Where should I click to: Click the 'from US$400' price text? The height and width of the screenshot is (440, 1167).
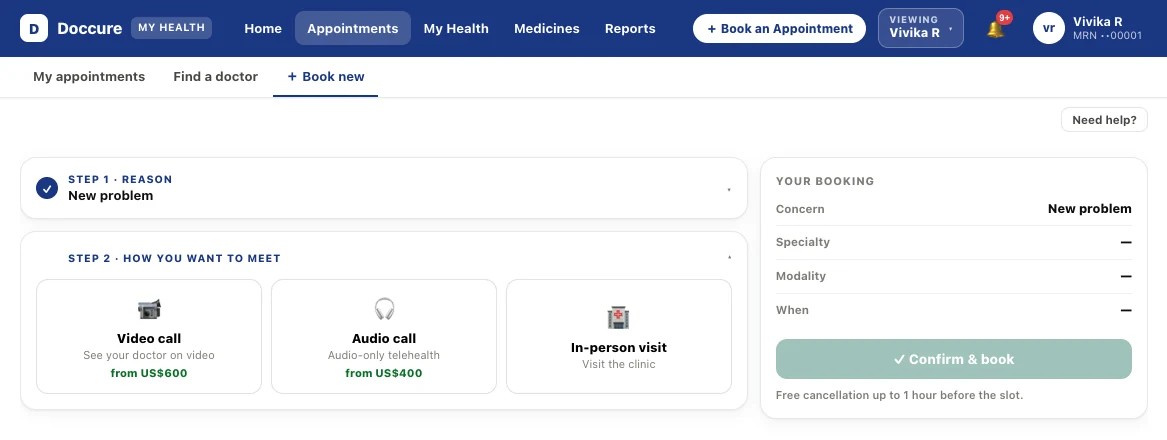coord(384,373)
